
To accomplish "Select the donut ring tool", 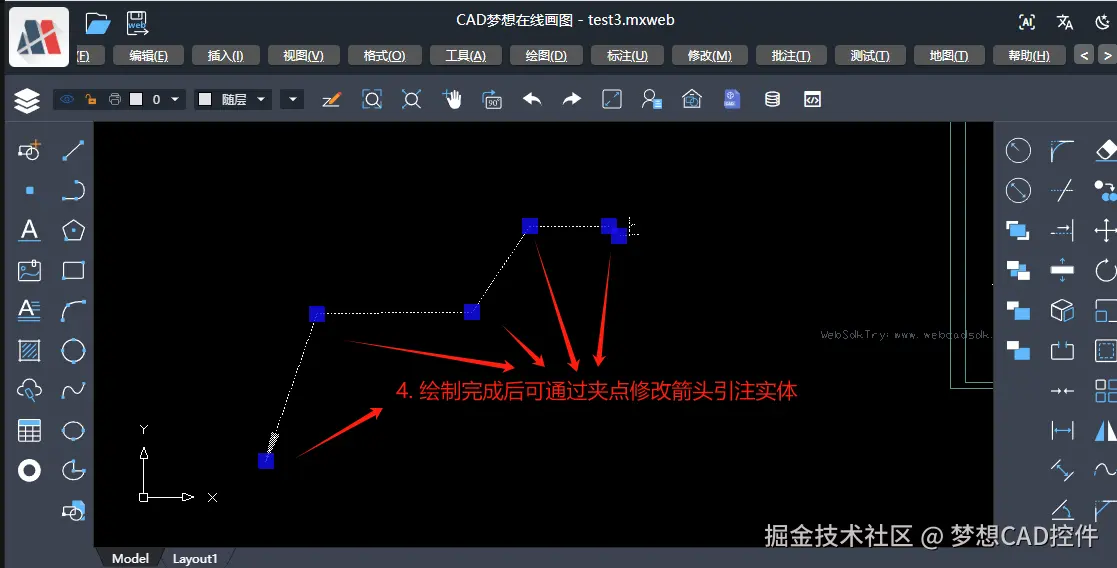I will [29, 470].
